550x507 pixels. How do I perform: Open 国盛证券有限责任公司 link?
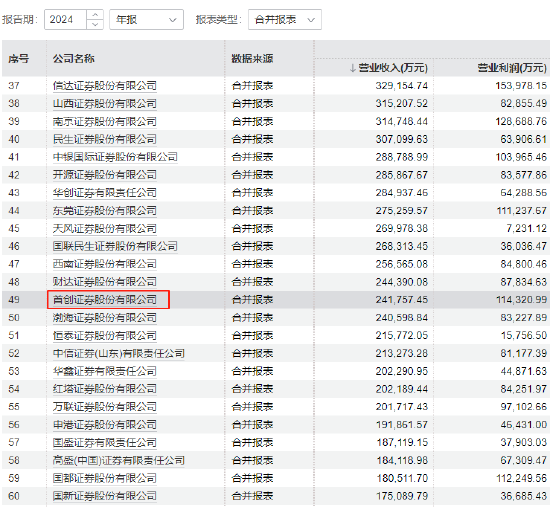click(x=105, y=442)
